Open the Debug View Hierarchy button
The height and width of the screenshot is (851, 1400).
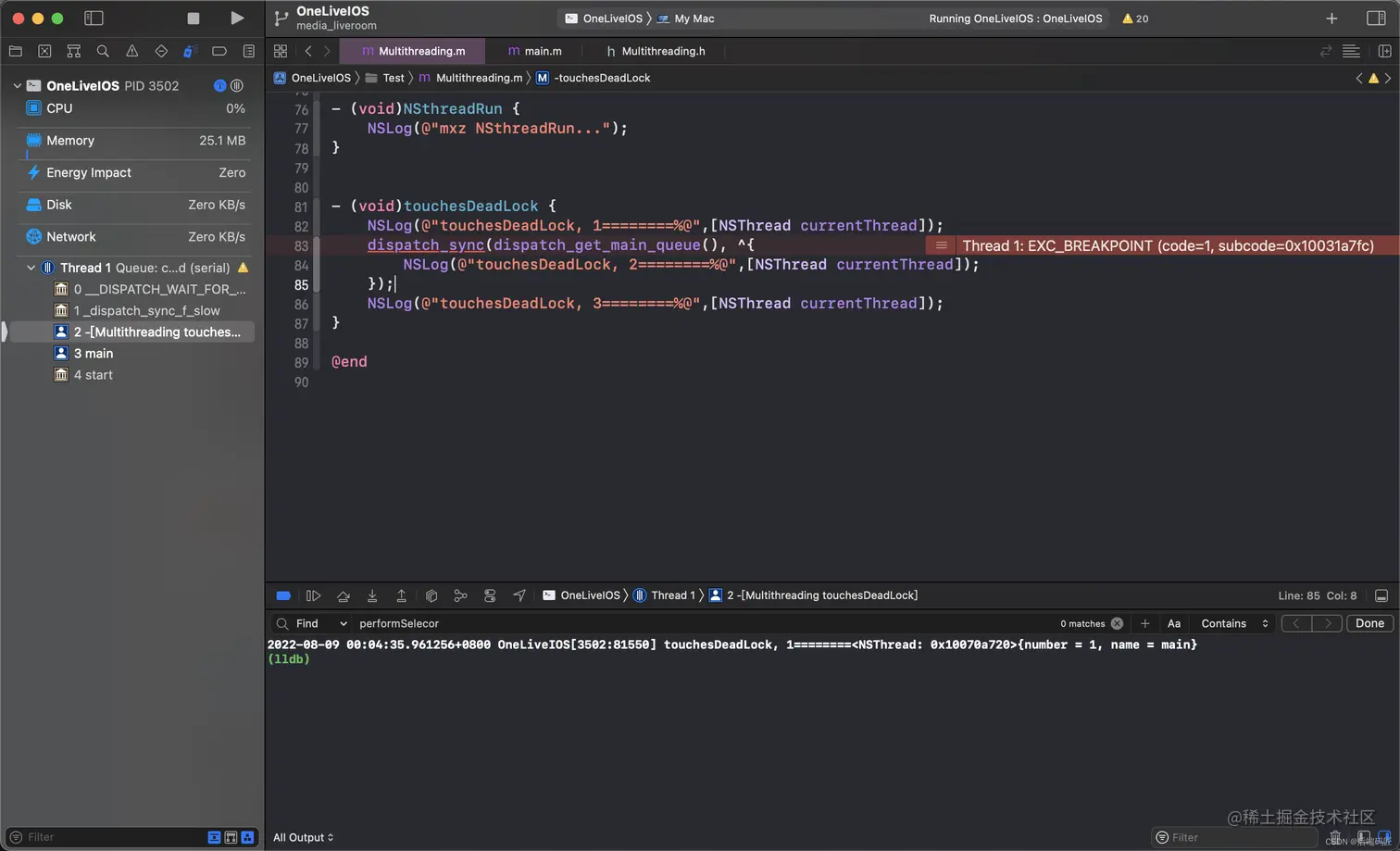click(431, 595)
